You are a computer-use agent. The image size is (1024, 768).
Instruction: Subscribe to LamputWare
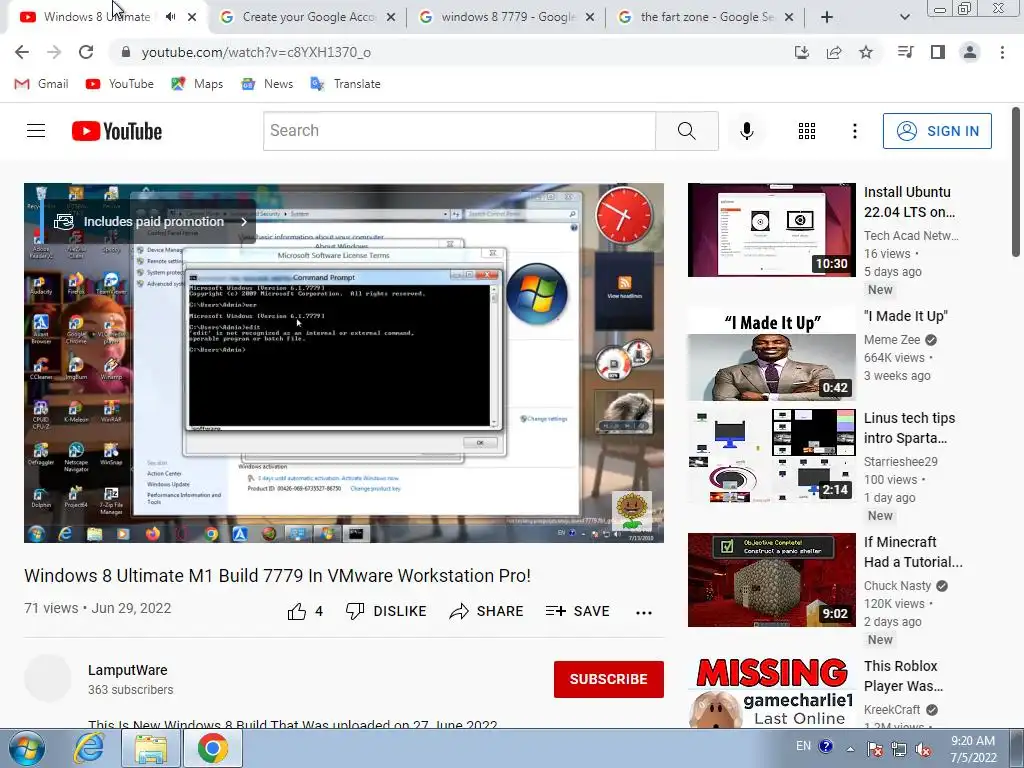(609, 679)
